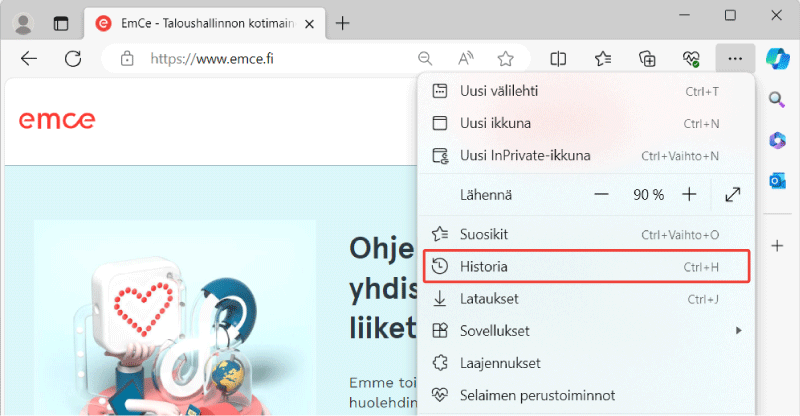This screenshot has width=800, height=416.
Task: Select Uusi ikkuna menu item
Action: (x=586, y=124)
